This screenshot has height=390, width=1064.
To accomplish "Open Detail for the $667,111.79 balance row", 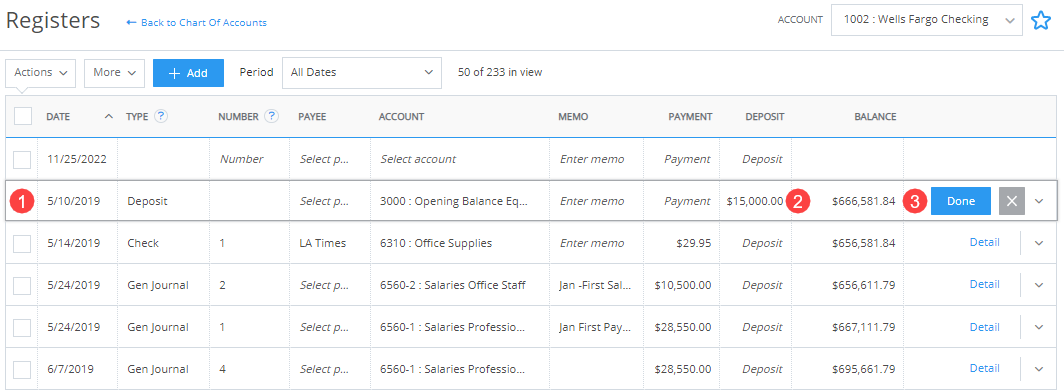I will 985,326.
